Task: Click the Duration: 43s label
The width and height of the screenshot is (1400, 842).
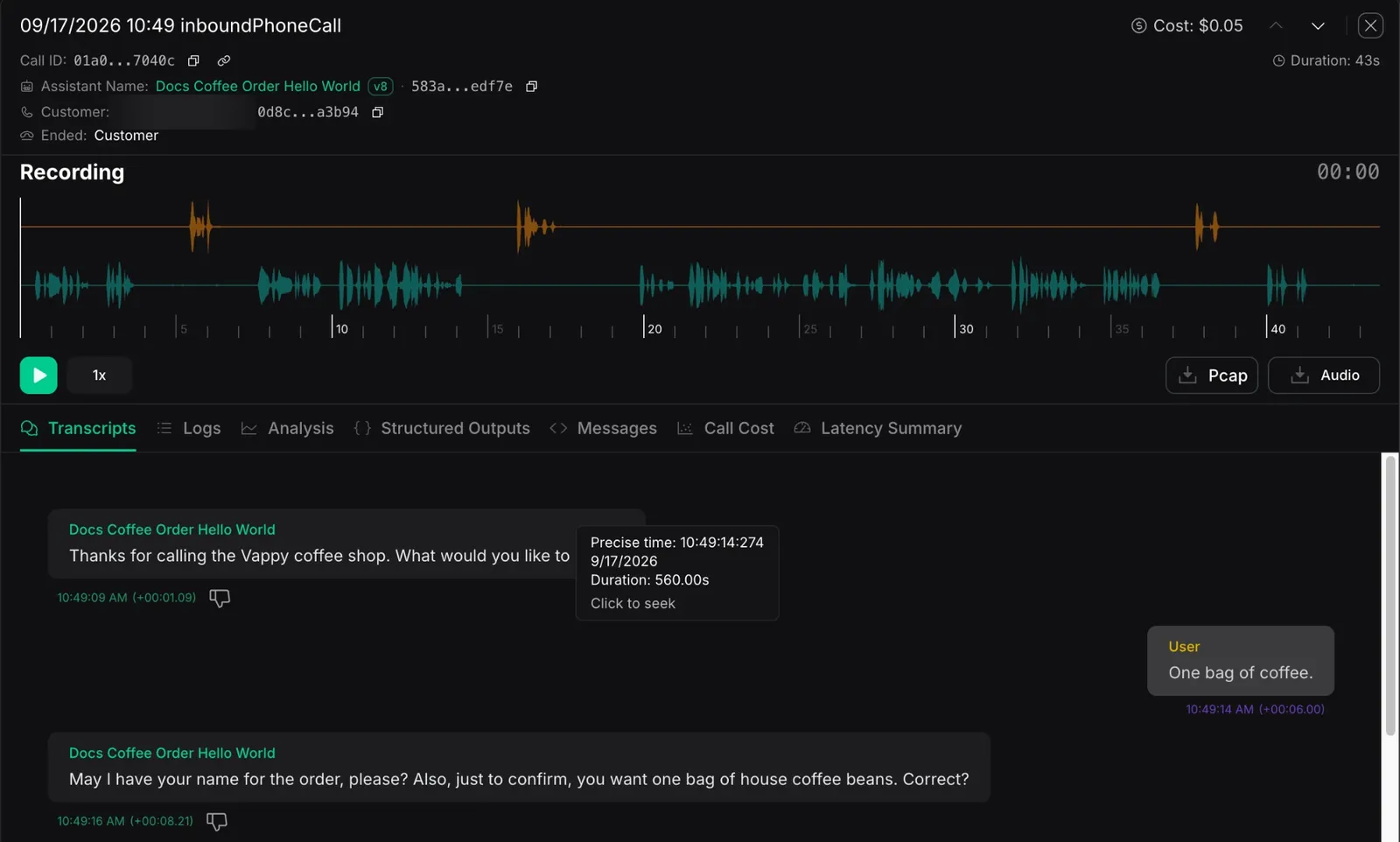Action: [1326, 60]
